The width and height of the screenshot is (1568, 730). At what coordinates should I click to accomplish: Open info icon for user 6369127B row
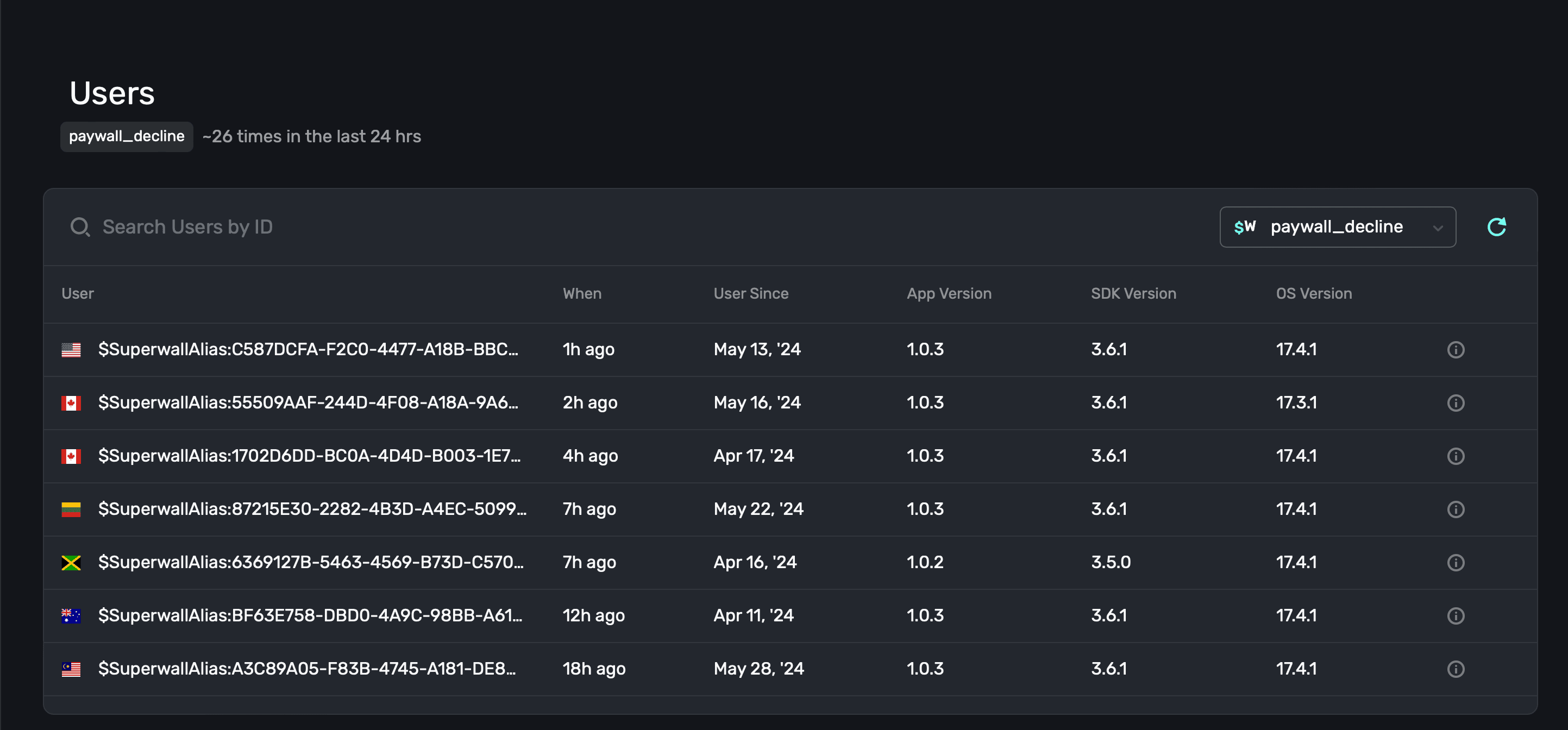pyautogui.click(x=1456, y=563)
